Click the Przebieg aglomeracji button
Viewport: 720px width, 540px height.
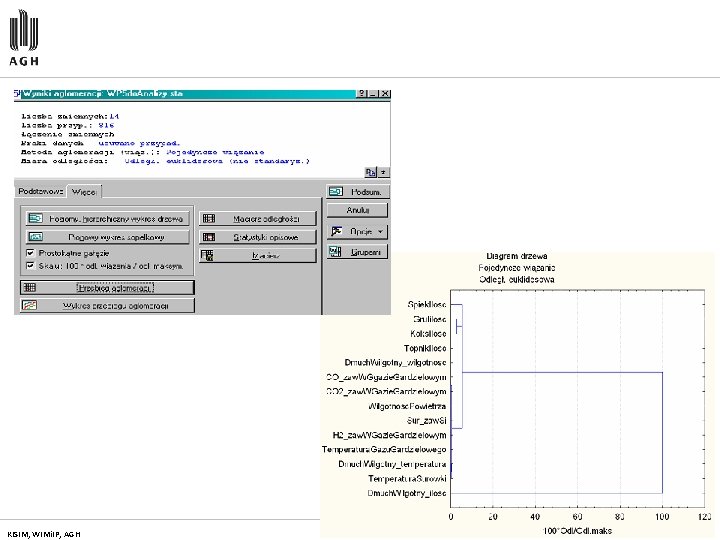[107, 287]
